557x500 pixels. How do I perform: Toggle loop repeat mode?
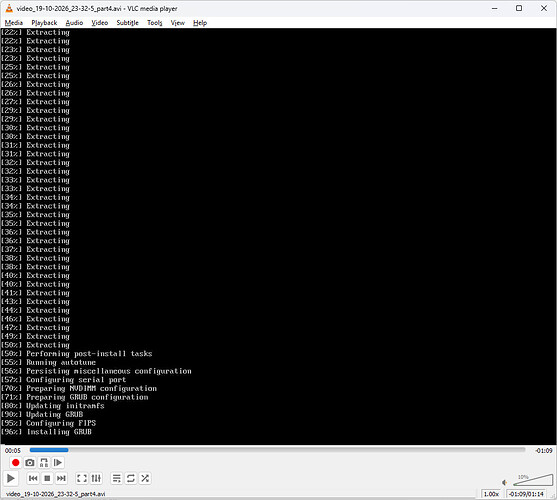click(131, 478)
